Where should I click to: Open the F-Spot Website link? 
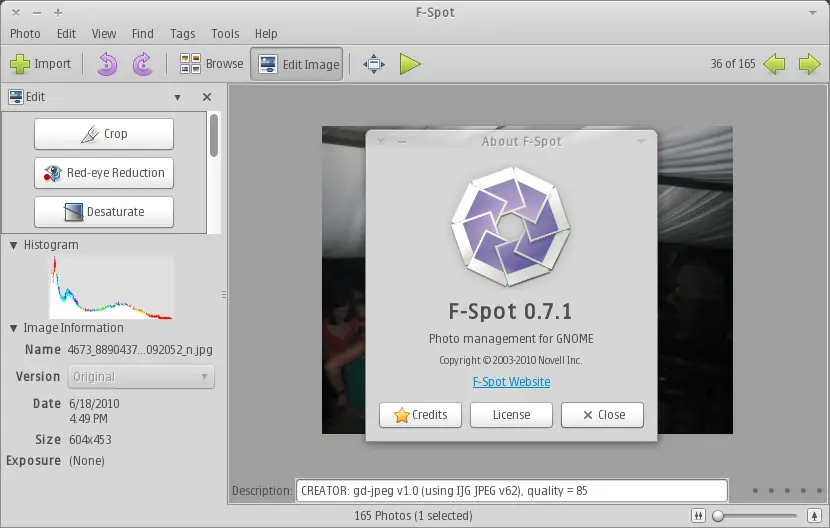coord(511,382)
